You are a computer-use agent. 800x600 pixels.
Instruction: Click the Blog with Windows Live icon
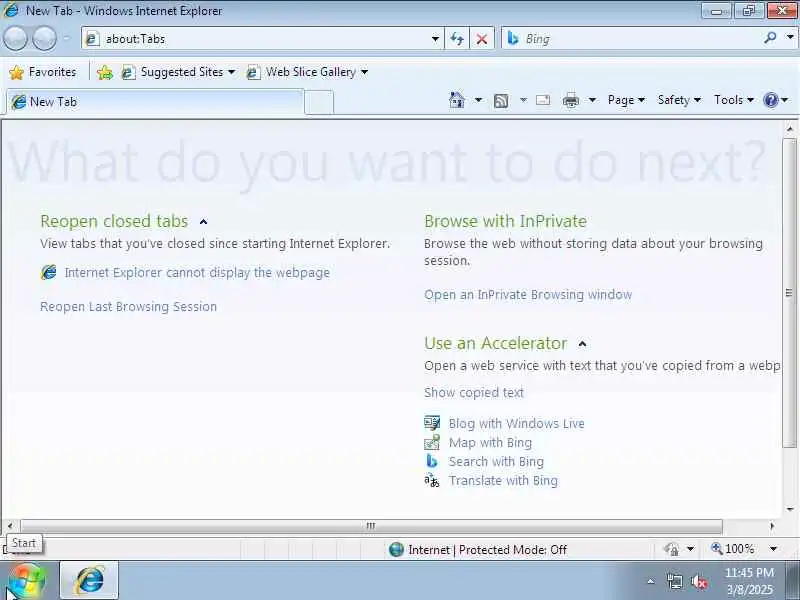[x=432, y=423]
